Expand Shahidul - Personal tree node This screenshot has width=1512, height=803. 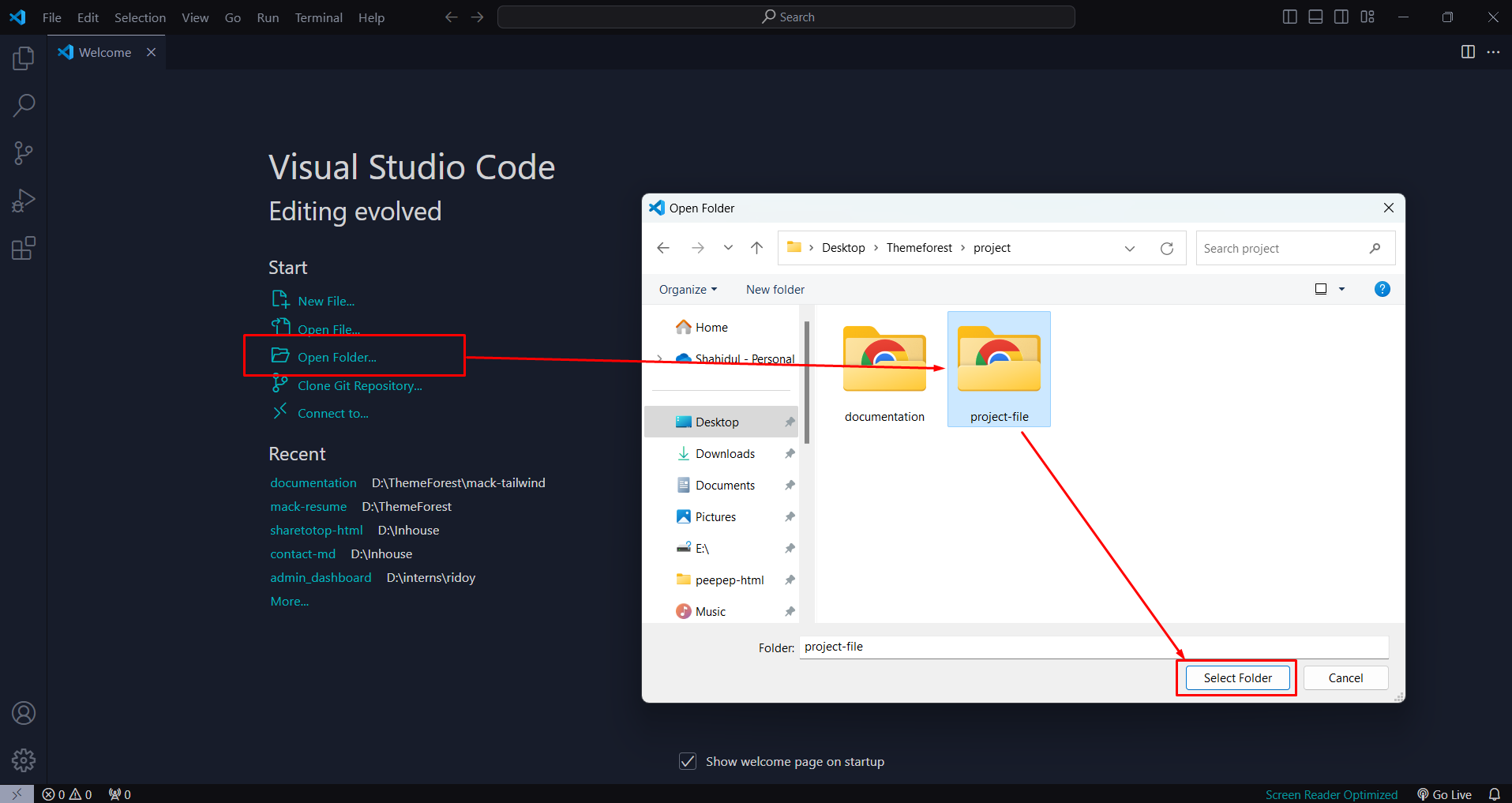(660, 358)
